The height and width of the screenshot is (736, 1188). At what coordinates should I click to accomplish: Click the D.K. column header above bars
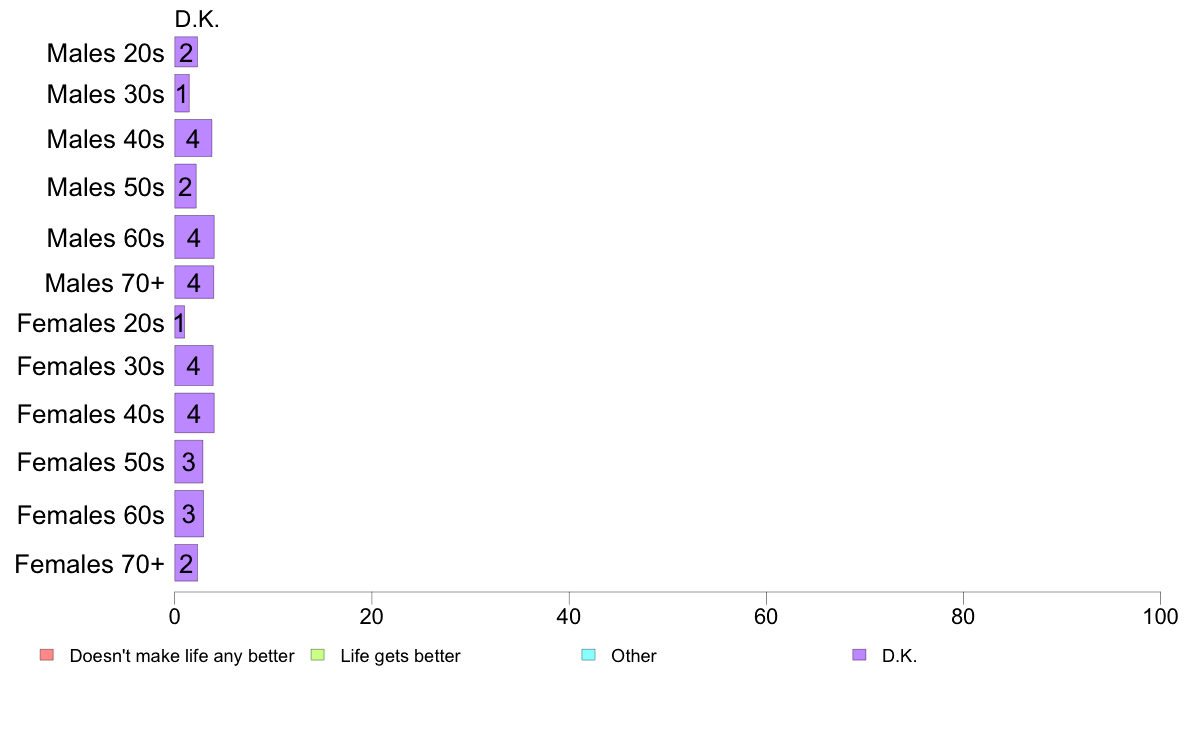coord(197,20)
